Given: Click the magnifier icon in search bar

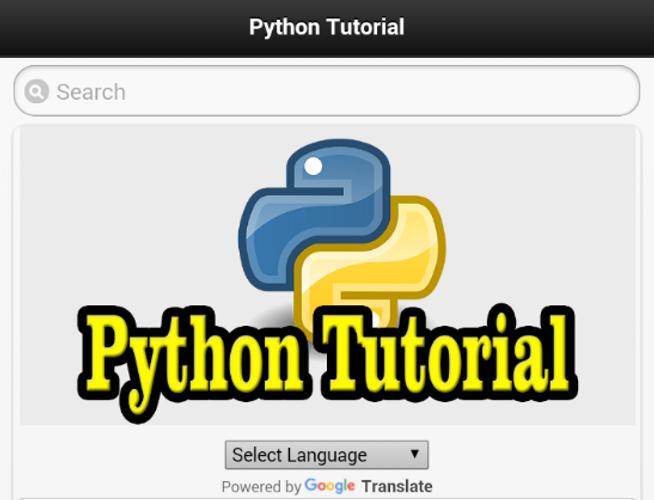Looking at the screenshot, I should click(x=37, y=91).
